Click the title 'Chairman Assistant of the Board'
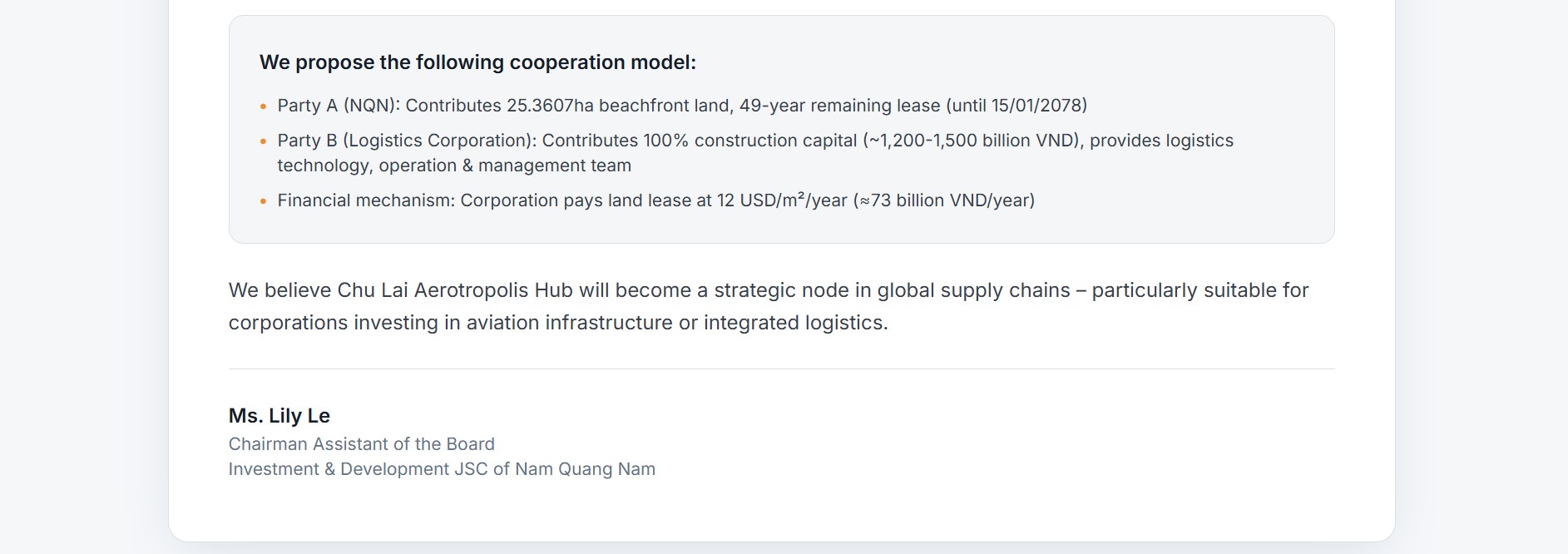This screenshot has height=554, width=1568. (x=362, y=444)
